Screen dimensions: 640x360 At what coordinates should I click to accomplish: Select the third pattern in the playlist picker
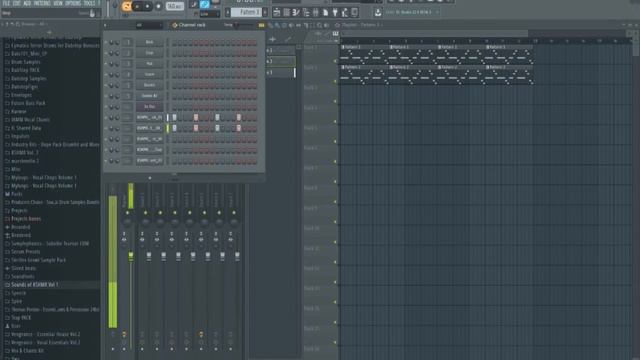pos(280,73)
